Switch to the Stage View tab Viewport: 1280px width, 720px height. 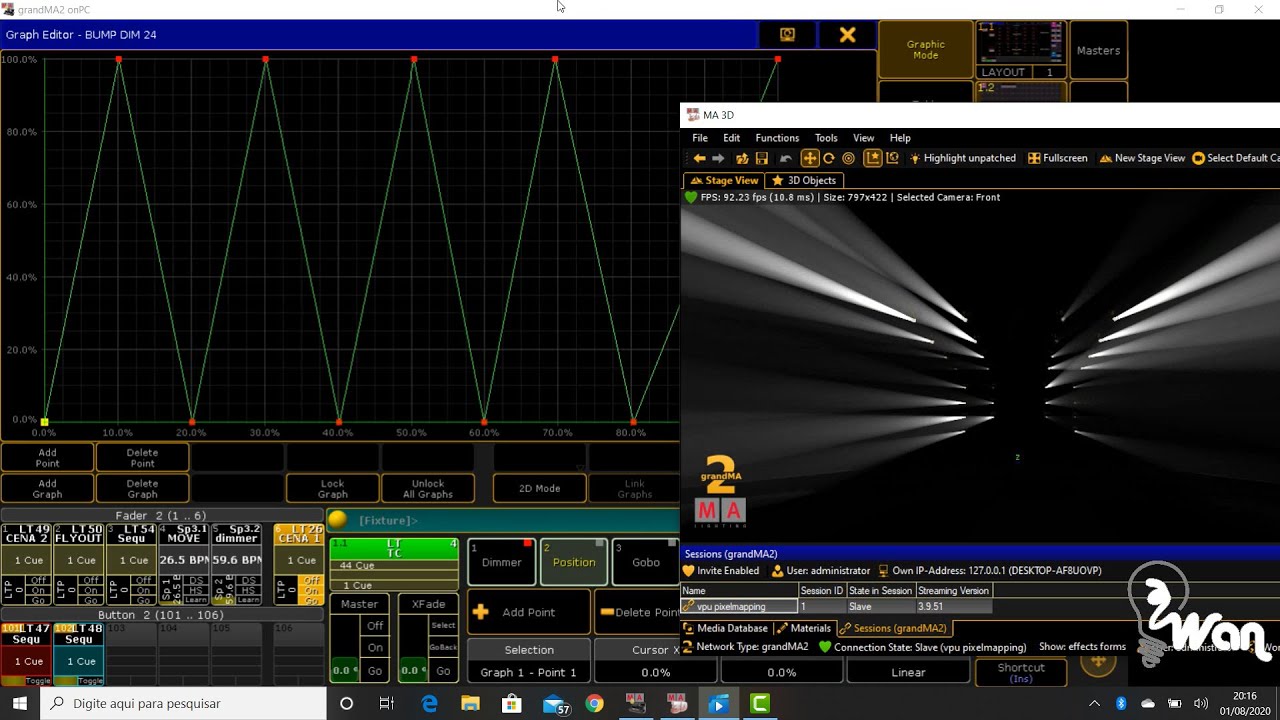(724, 180)
